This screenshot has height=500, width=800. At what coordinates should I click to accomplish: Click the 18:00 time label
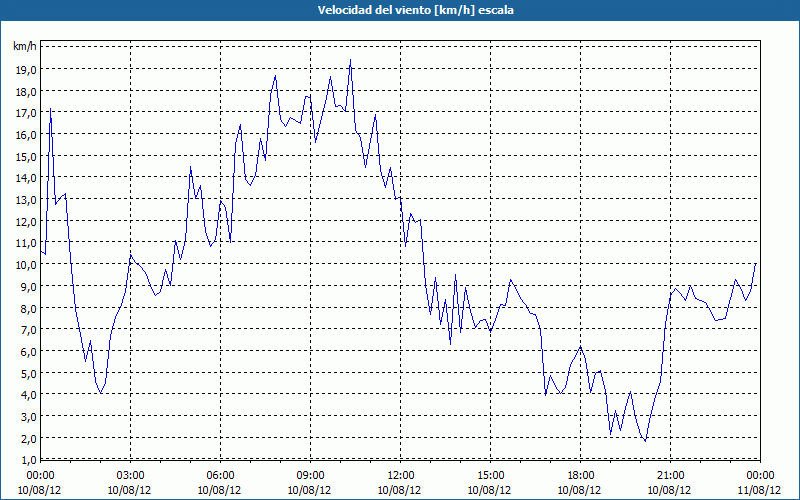[581, 476]
